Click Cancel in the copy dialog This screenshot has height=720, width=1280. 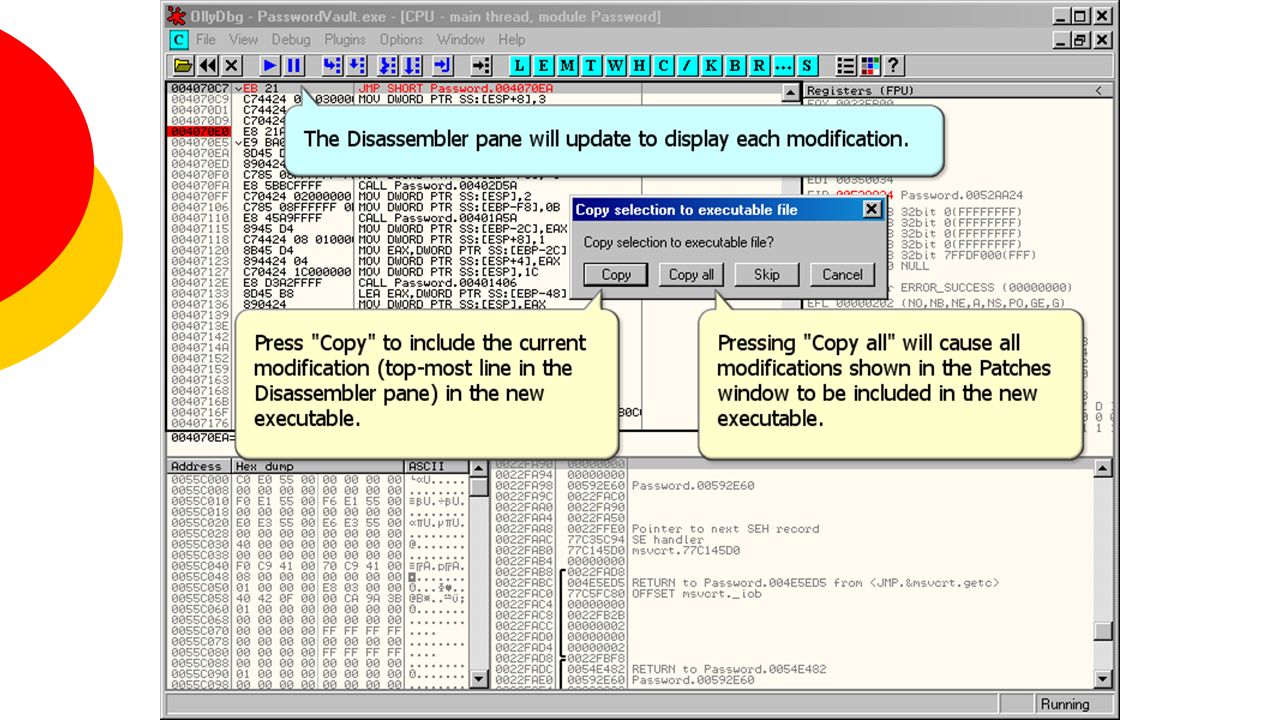(x=842, y=275)
